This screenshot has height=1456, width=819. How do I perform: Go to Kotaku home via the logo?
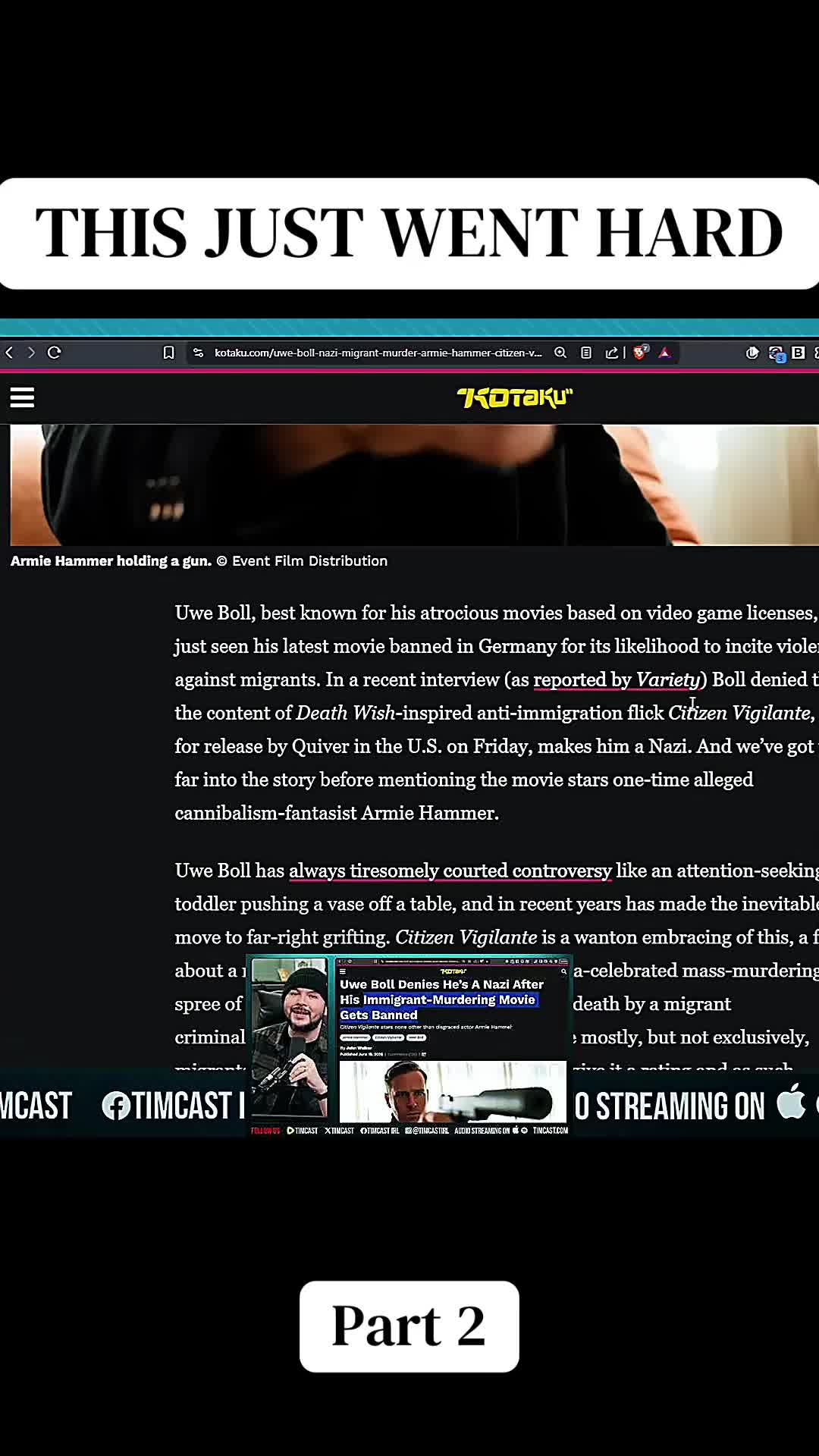point(515,397)
